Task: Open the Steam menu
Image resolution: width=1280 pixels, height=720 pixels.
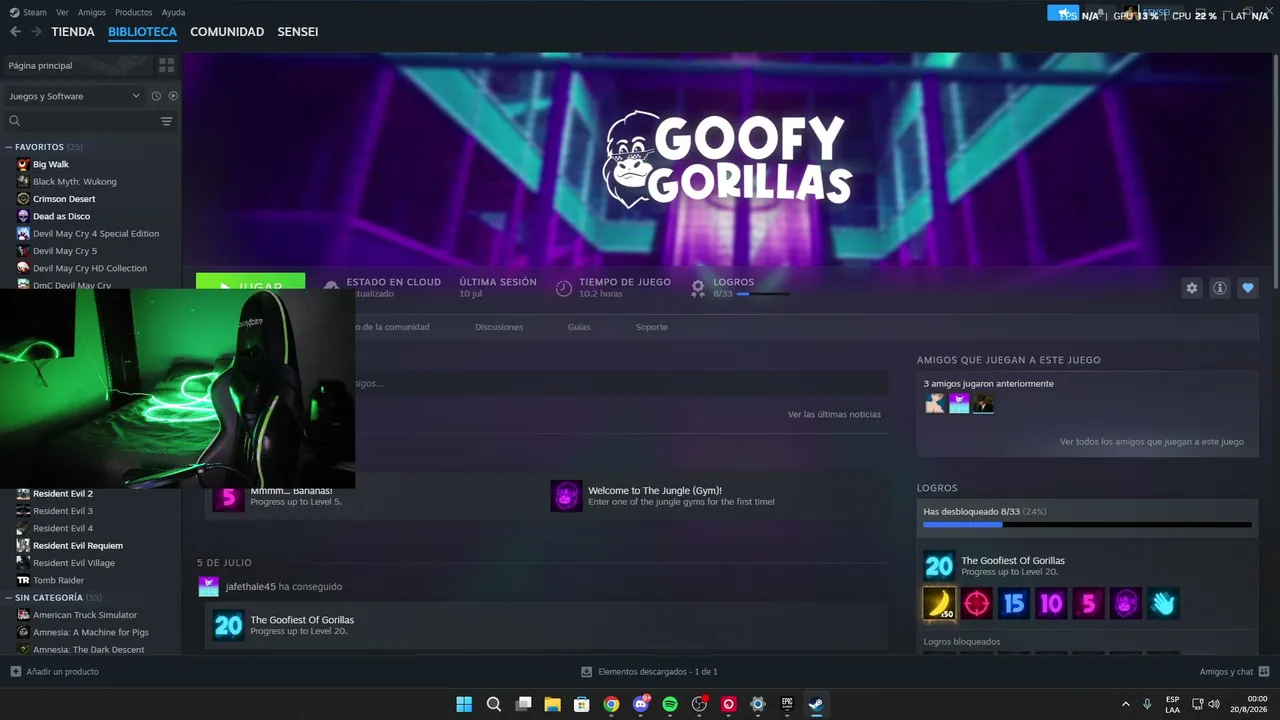Action: (x=28, y=12)
